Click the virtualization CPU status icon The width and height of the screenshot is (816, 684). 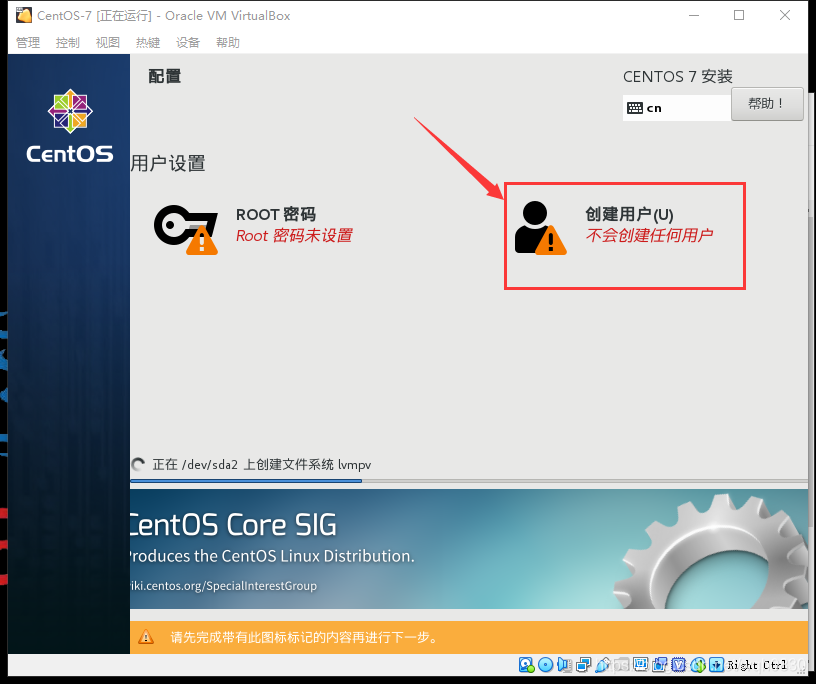point(678,665)
